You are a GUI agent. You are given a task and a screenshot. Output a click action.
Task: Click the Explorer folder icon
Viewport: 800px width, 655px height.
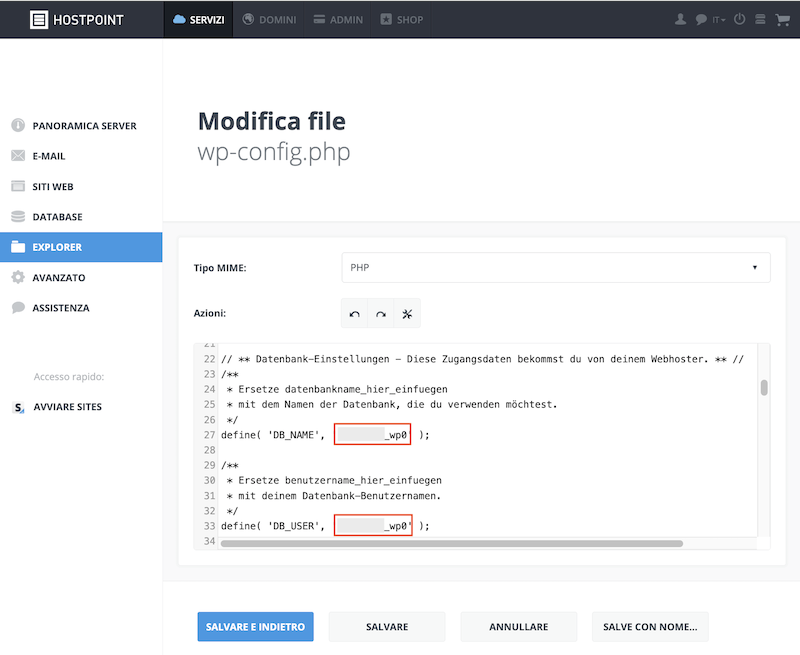[x=18, y=247]
